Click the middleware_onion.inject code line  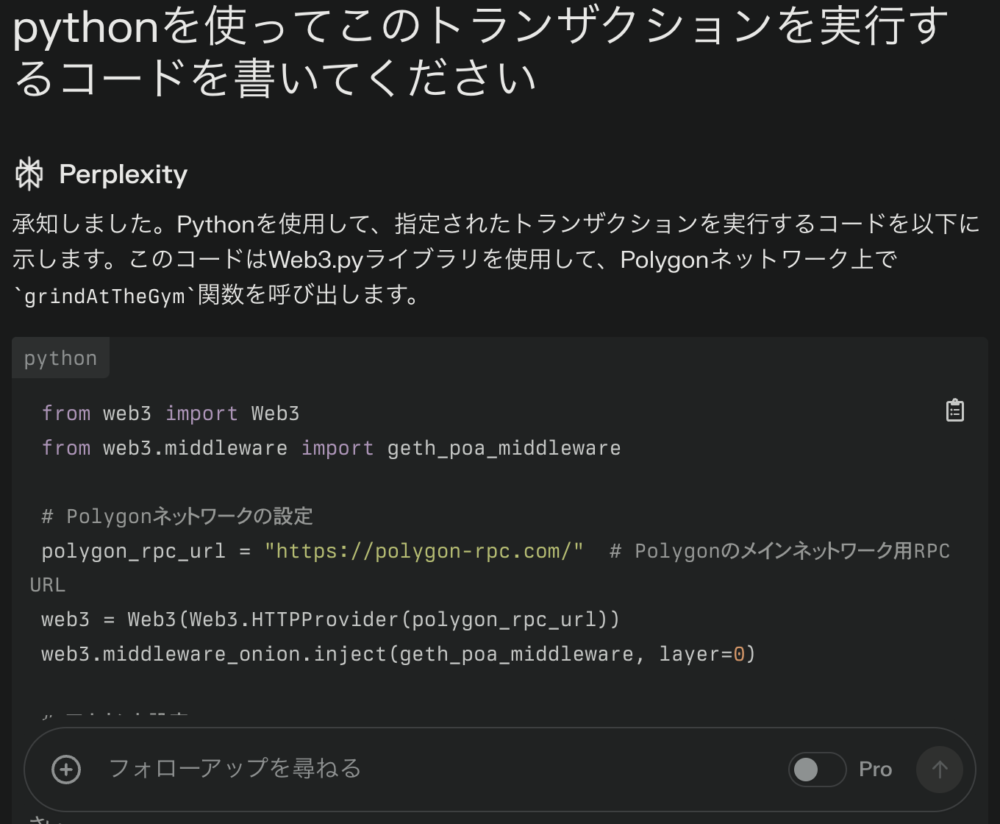pyautogui.click(x=399, y=654)
